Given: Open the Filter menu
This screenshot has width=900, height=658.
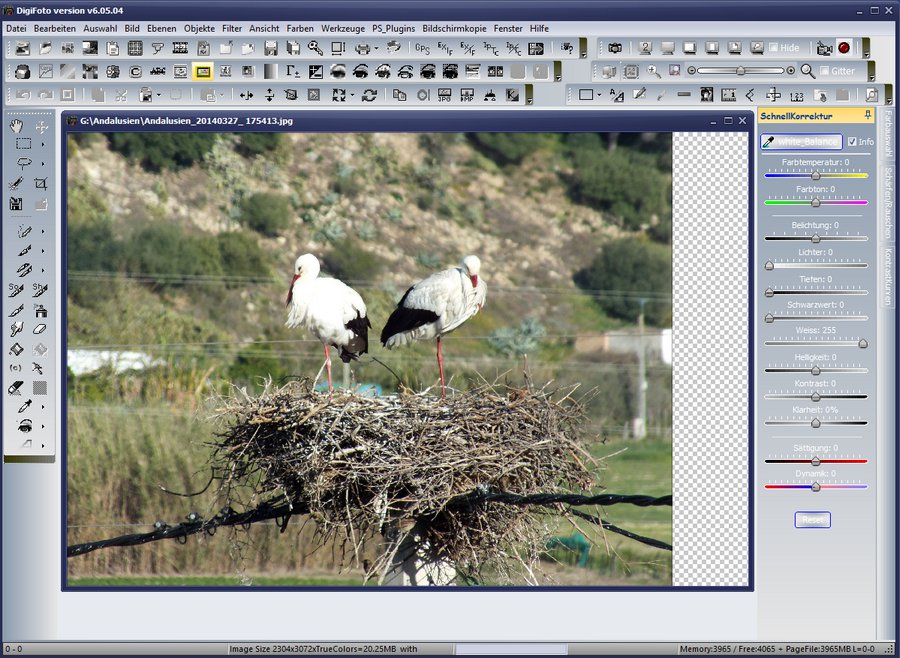Looking at the screenshot, I should [231, 28].
